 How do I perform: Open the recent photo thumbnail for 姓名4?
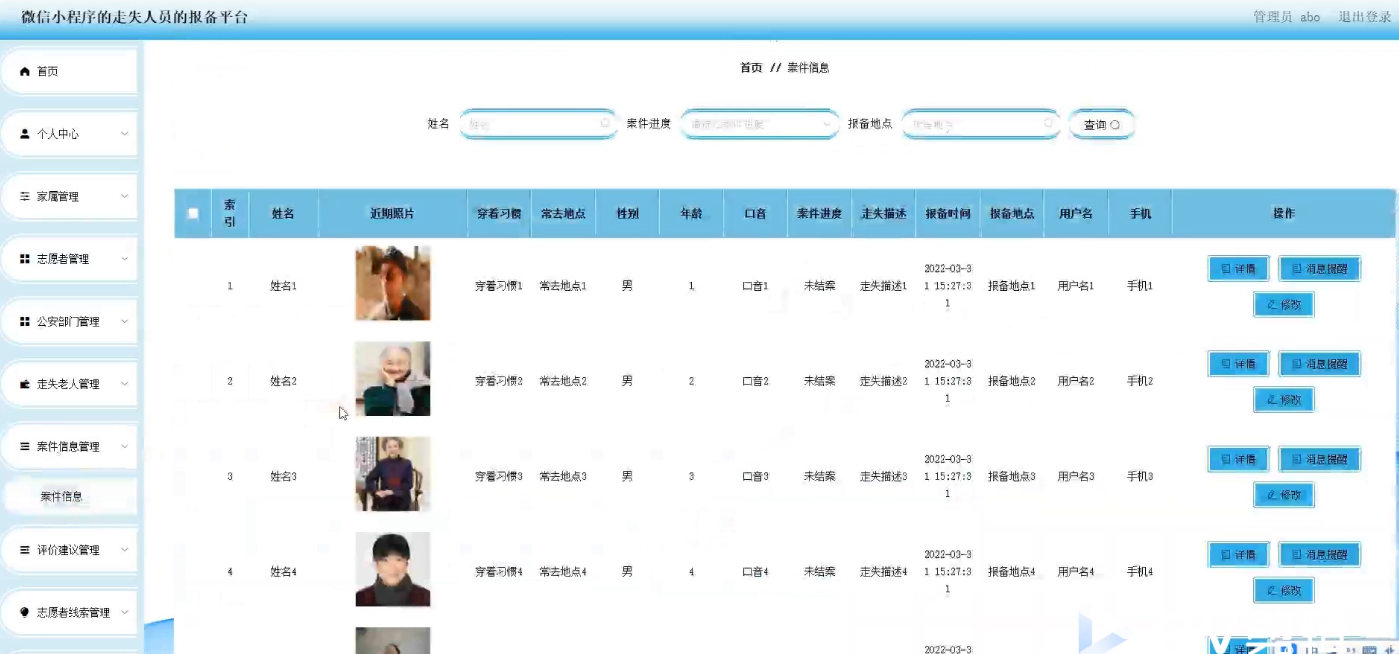(393, 569)
